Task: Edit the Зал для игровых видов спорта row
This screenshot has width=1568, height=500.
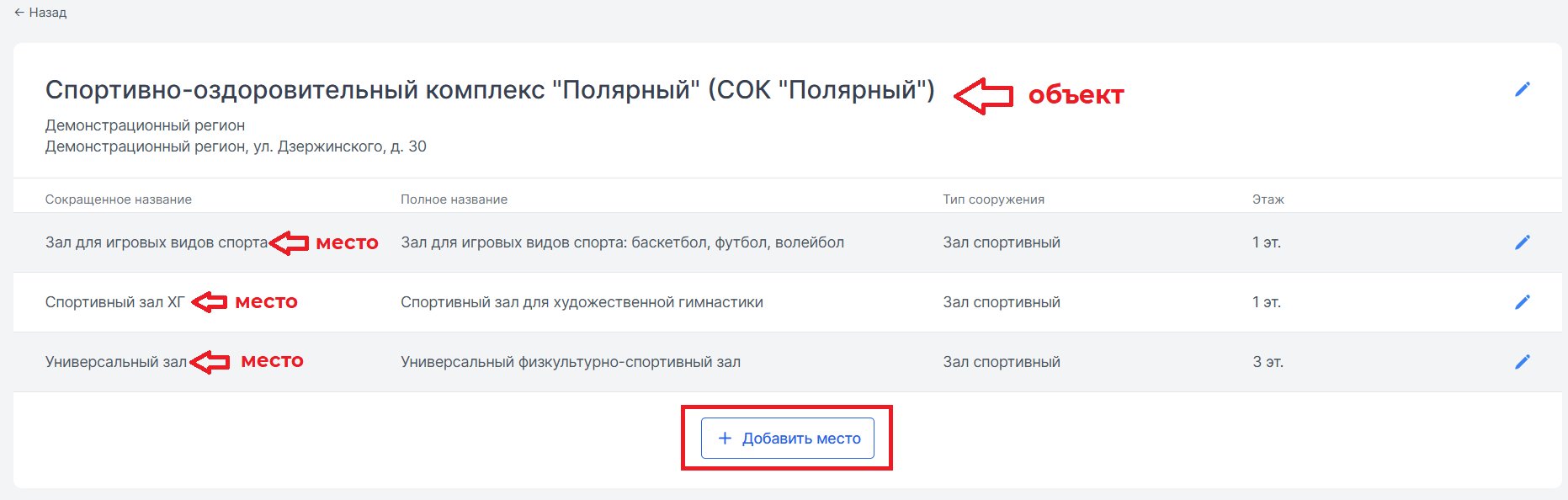Action: [1522, 242]
